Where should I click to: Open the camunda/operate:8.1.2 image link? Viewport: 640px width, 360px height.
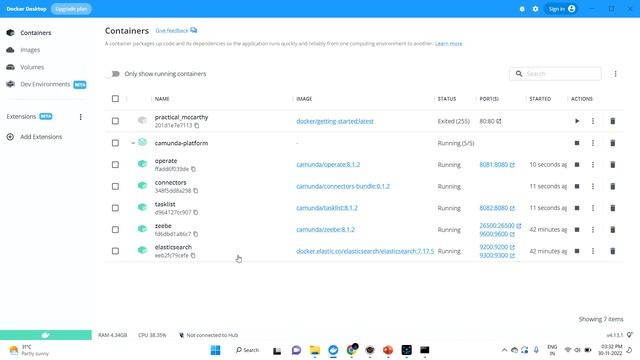click(328, 165)
